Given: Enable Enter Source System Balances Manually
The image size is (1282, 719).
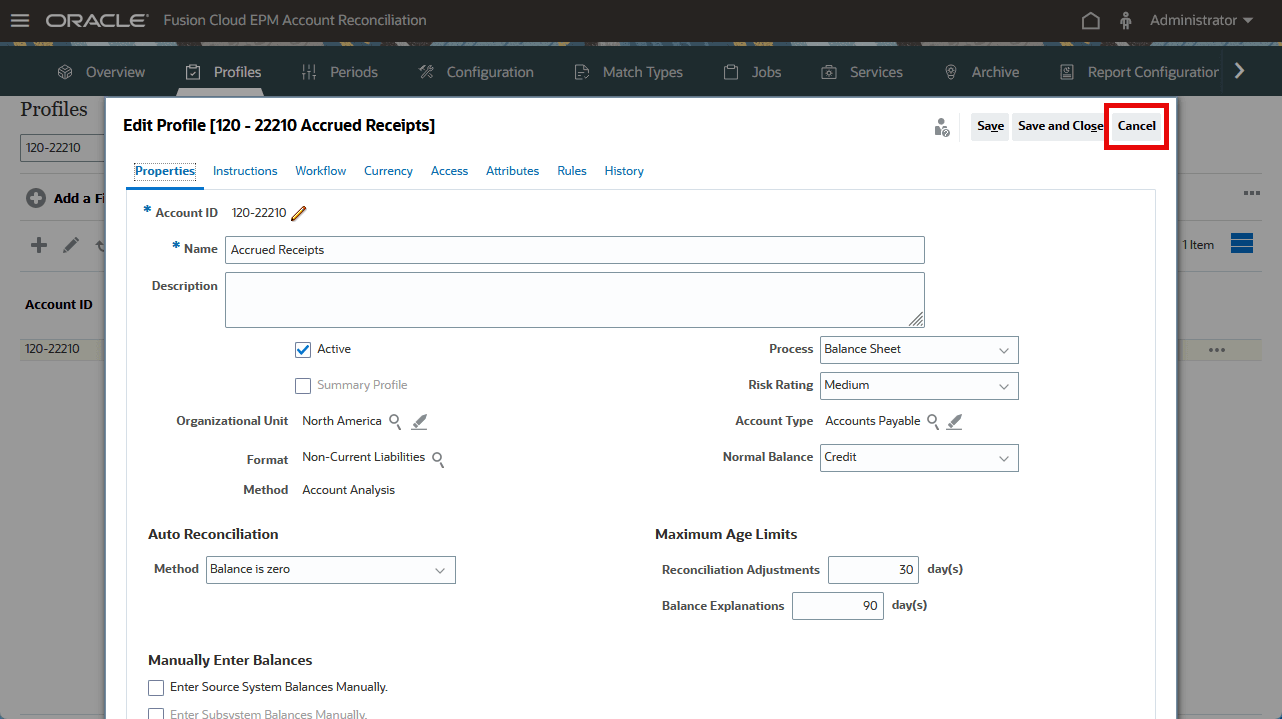Looking at the screenshot, I should point(156,688).
